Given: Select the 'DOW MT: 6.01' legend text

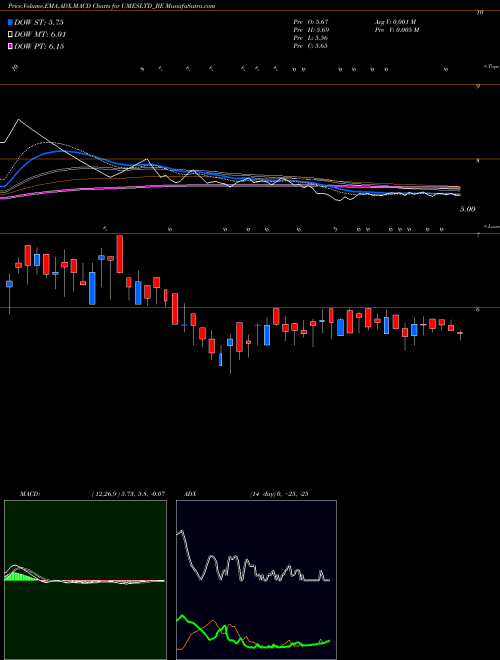Looking at the screenshot, I should (40, 35).
